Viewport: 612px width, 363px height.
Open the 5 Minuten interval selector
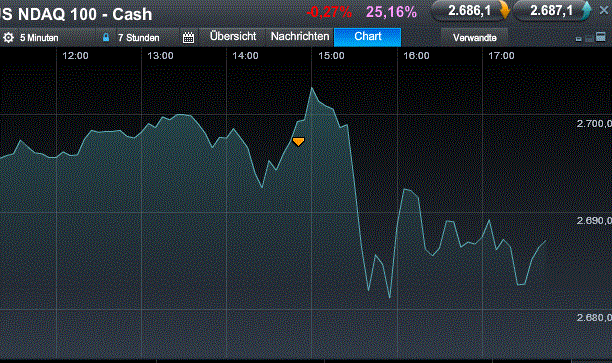pos(39,37)
